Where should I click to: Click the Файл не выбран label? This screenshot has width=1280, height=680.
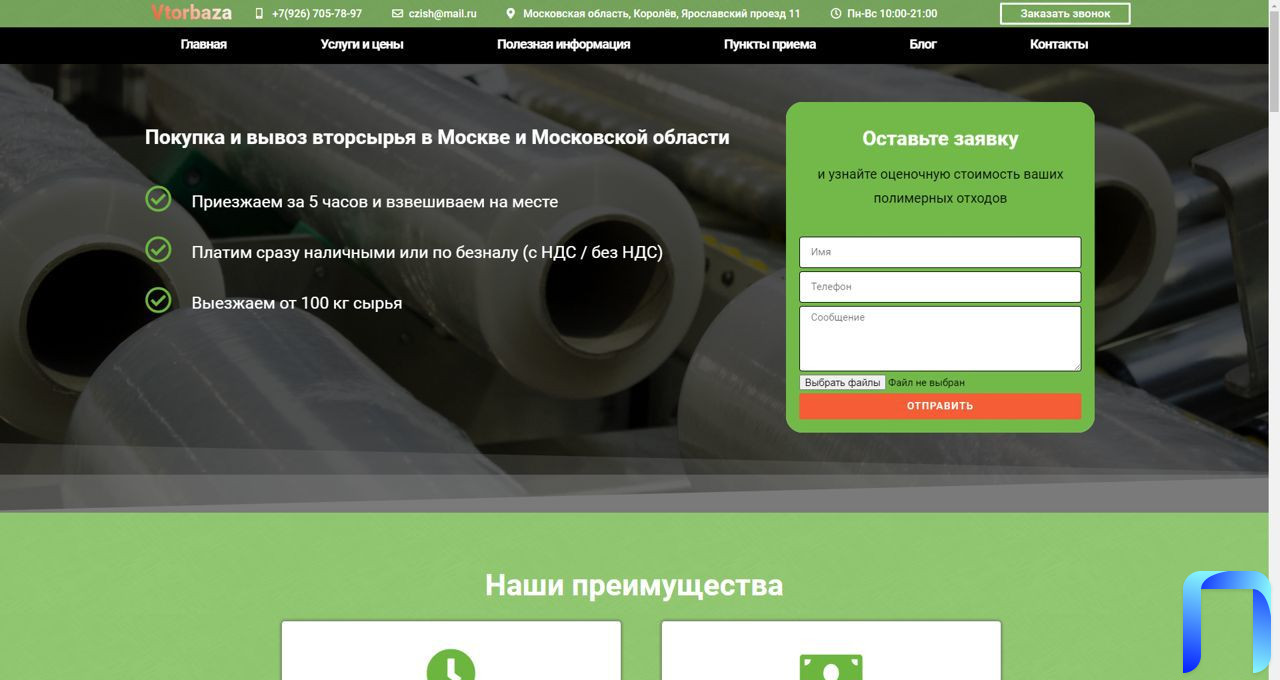click(x=926, y=382)
